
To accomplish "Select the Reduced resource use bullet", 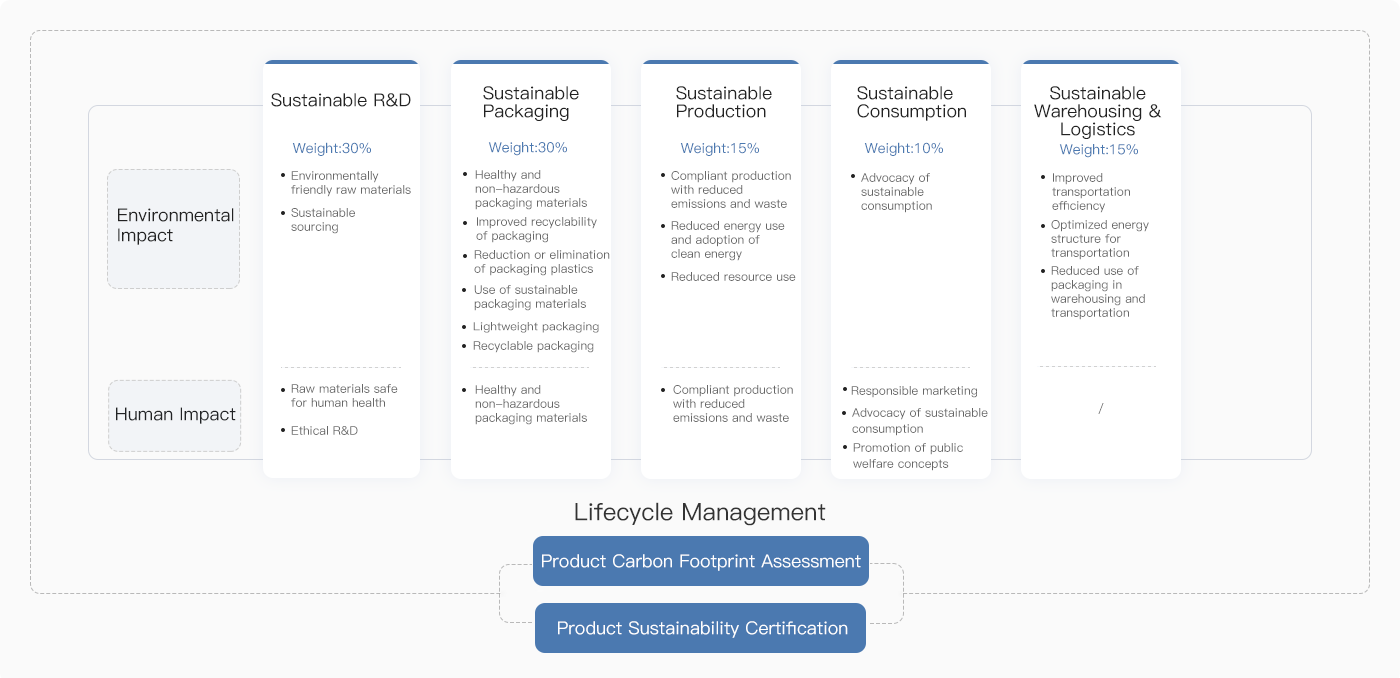I will 732,277.
